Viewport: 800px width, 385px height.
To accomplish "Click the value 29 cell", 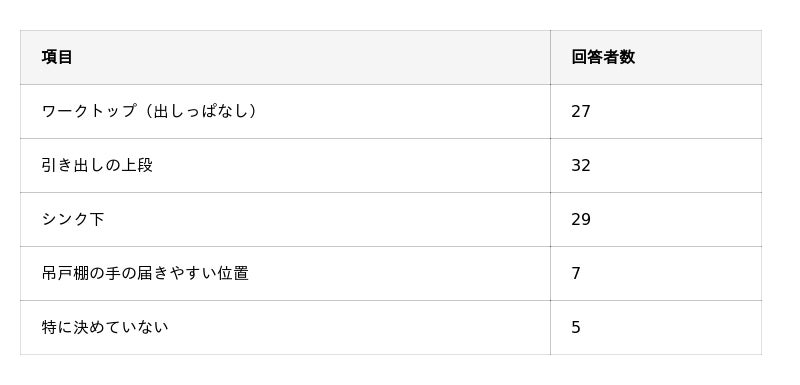I will point(656,220).
